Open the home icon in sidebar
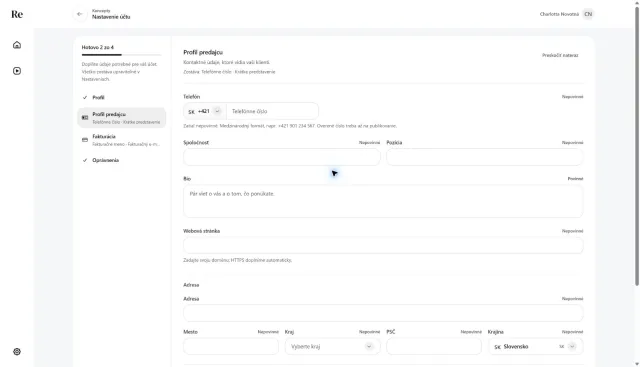The image size is (640, 367). [17, 45]
